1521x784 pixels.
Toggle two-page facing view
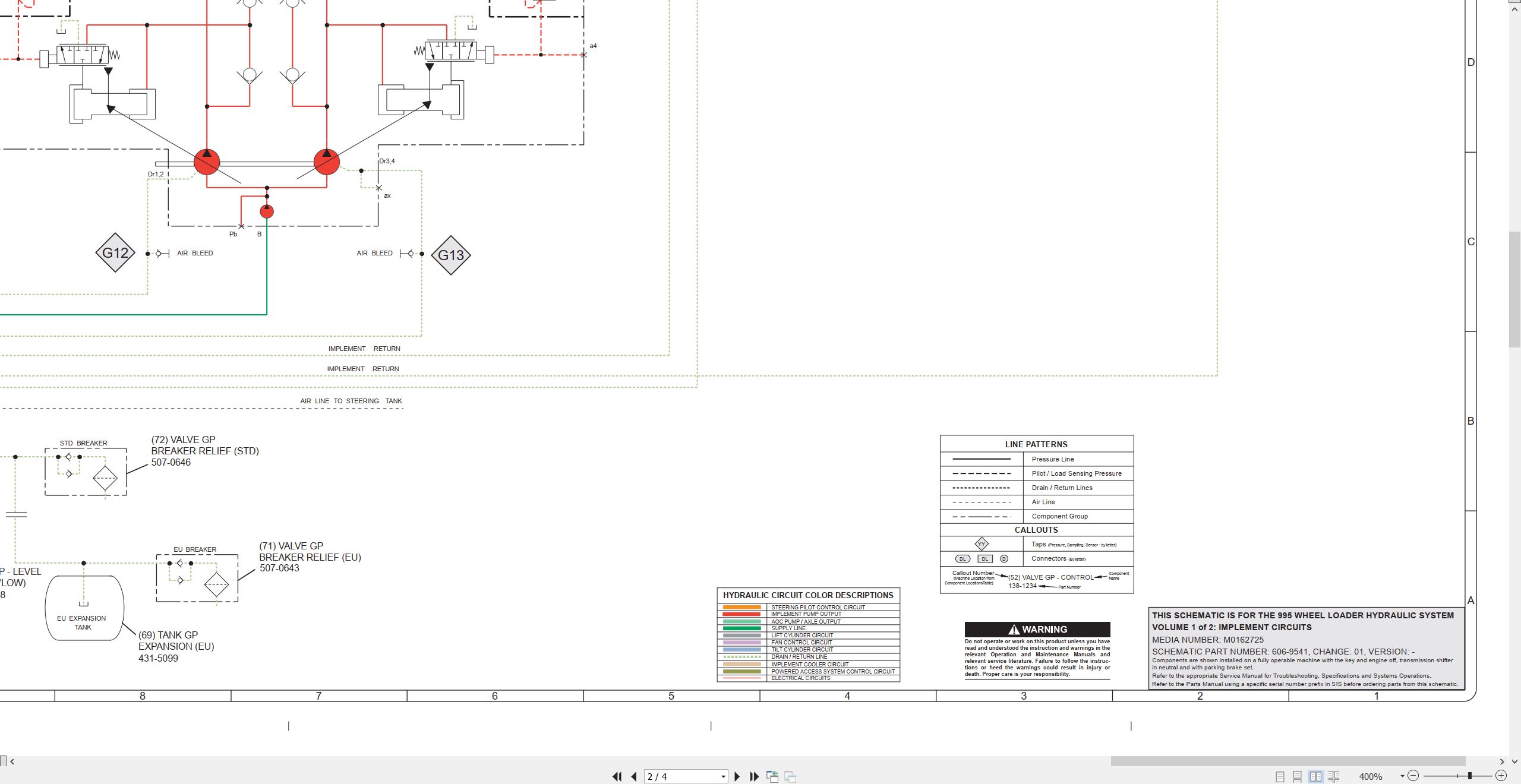pos(1315,776)
